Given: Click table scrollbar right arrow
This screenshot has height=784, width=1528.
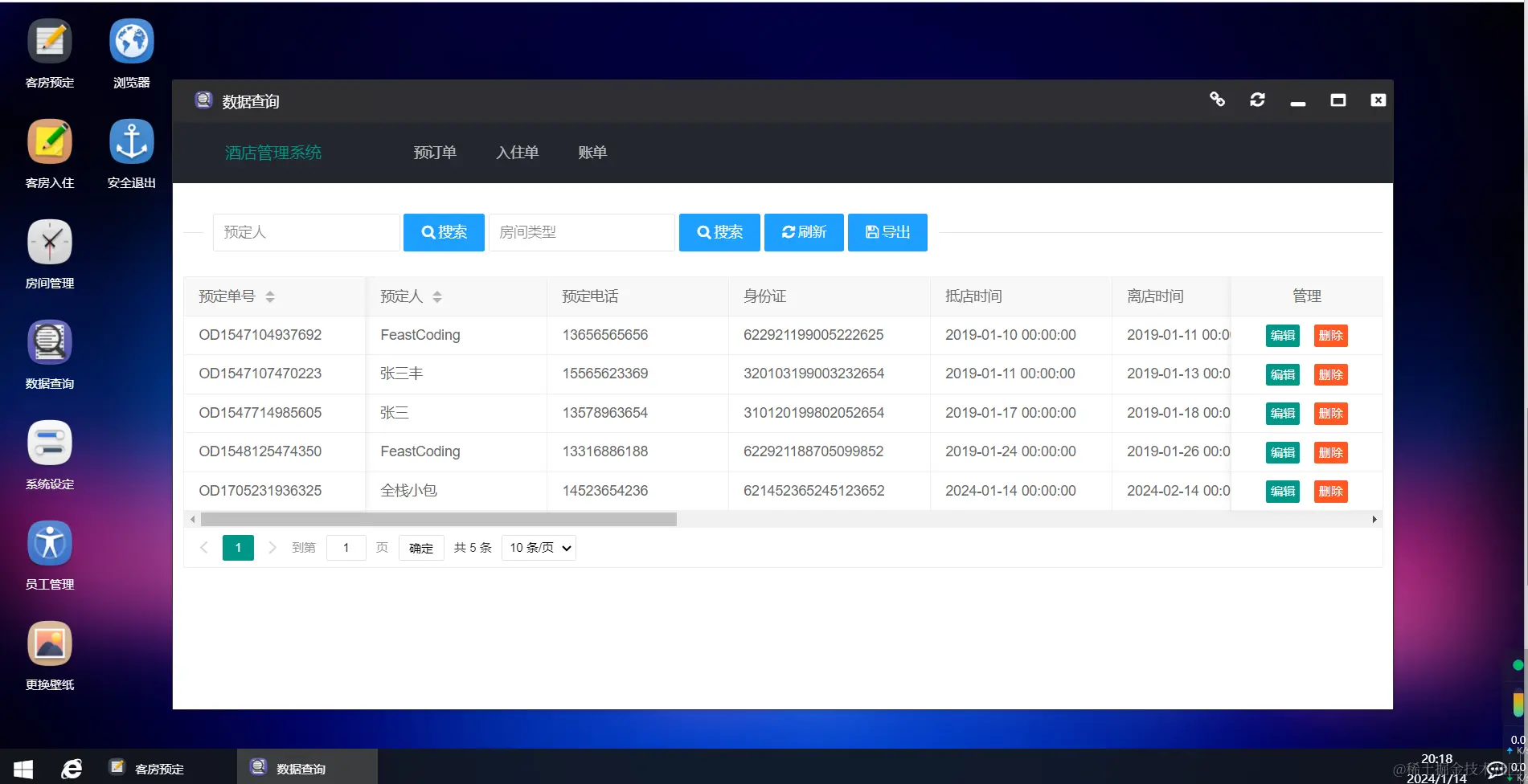Looking at the screenshot, I should click(x=1374, y=520).
